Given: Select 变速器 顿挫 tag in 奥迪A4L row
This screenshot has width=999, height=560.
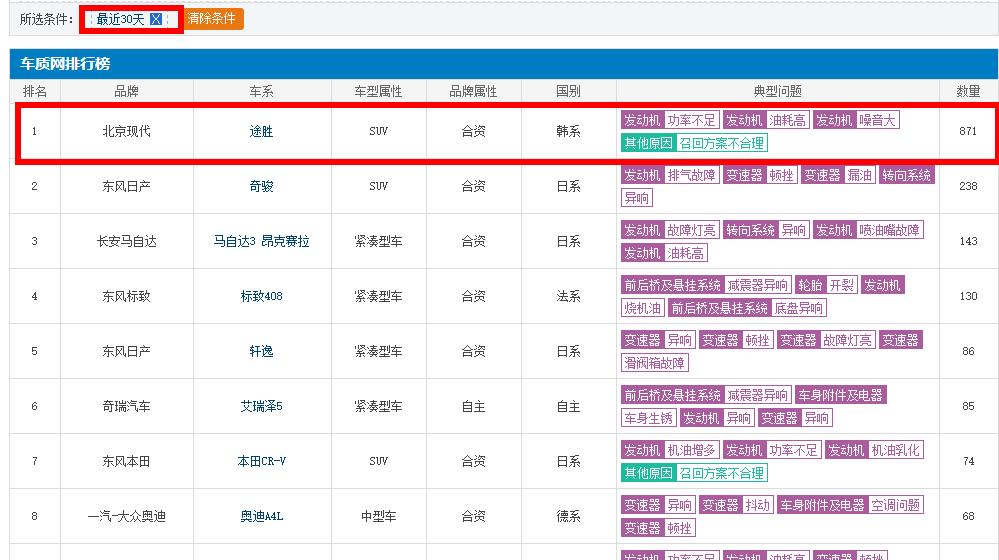Looking at the screenshot, I should (x=658, y=528).
